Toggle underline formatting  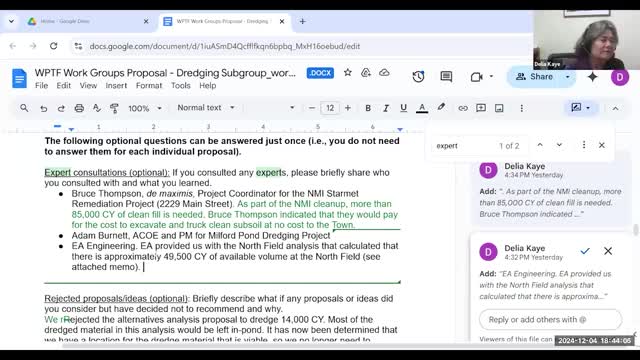[x=403, y=108]
